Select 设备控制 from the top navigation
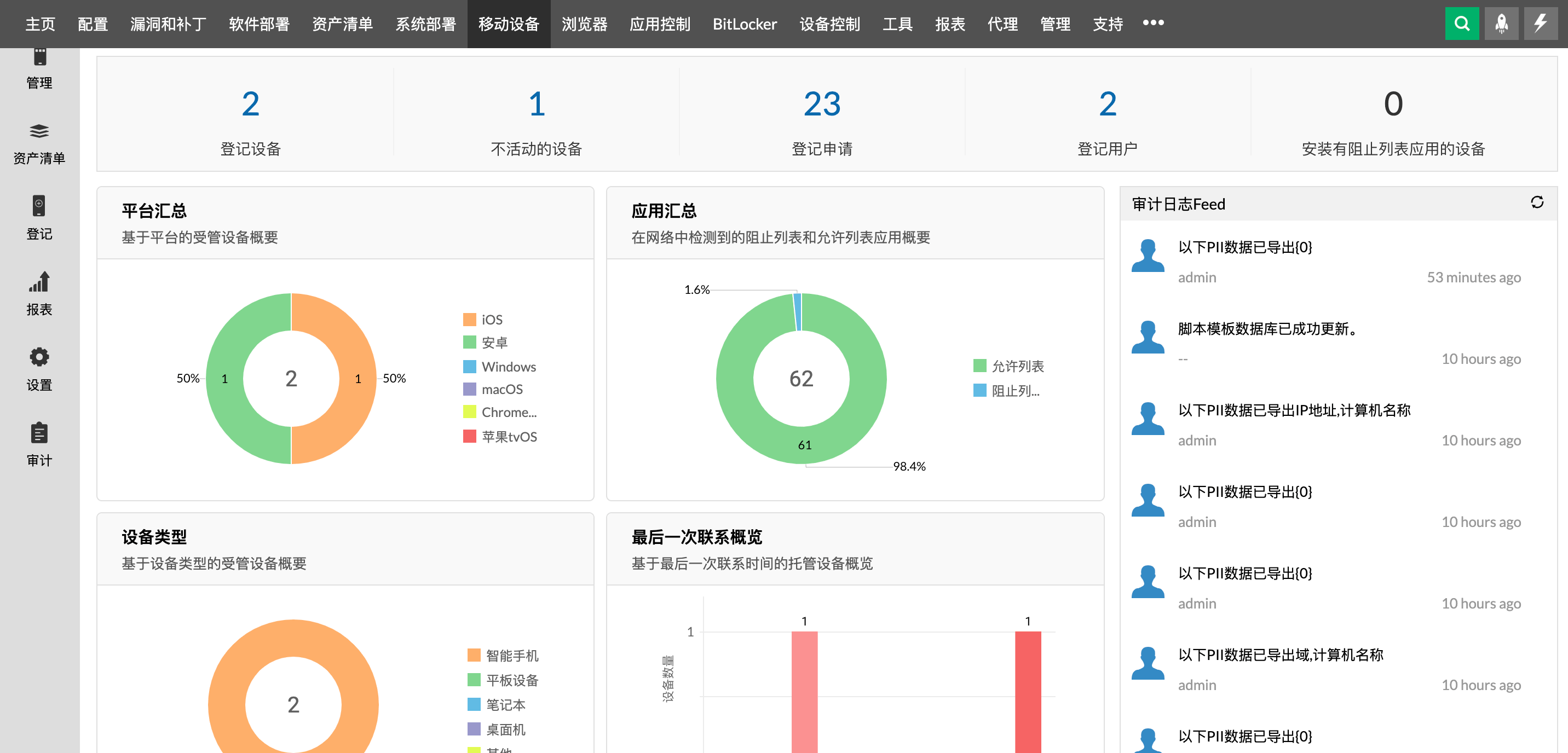This screenshot has height=753, width=1568. pyautogui.click(x=829, y=24)
